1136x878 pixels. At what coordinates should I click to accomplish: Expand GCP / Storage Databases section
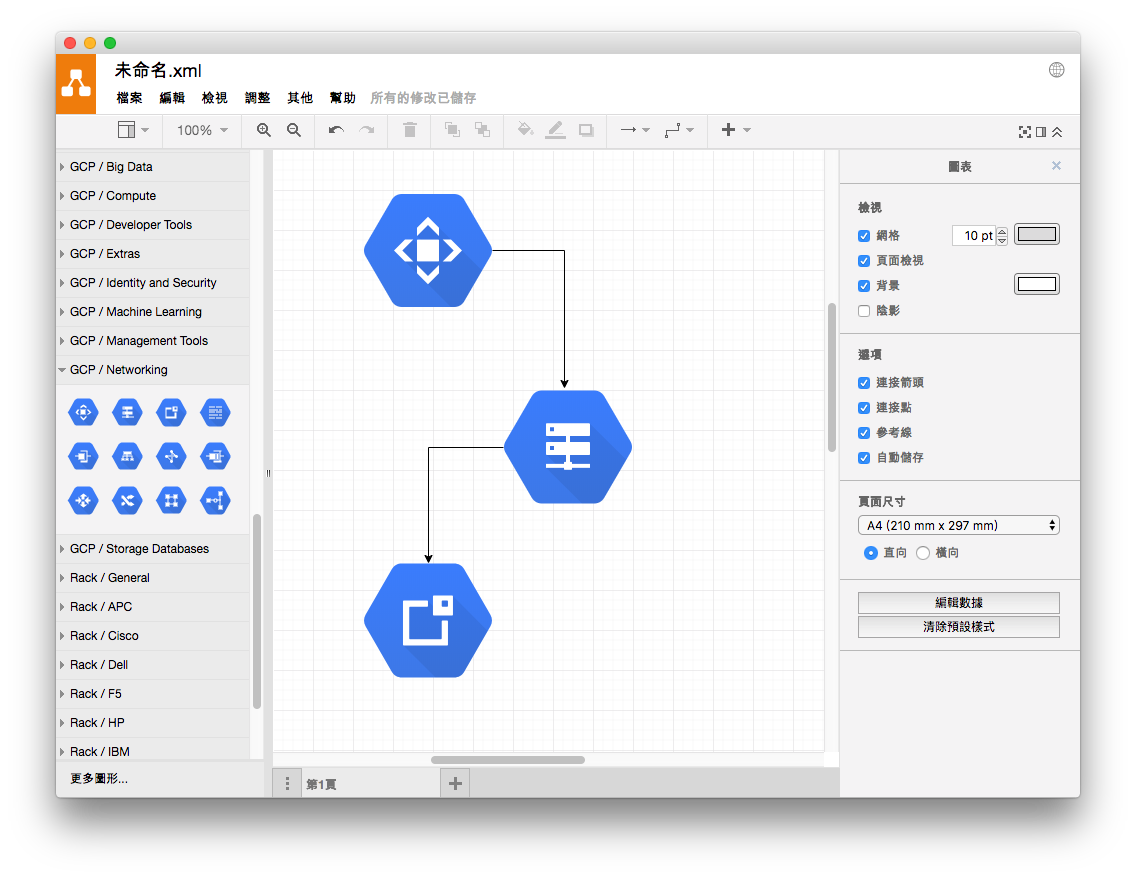[153, 548]
